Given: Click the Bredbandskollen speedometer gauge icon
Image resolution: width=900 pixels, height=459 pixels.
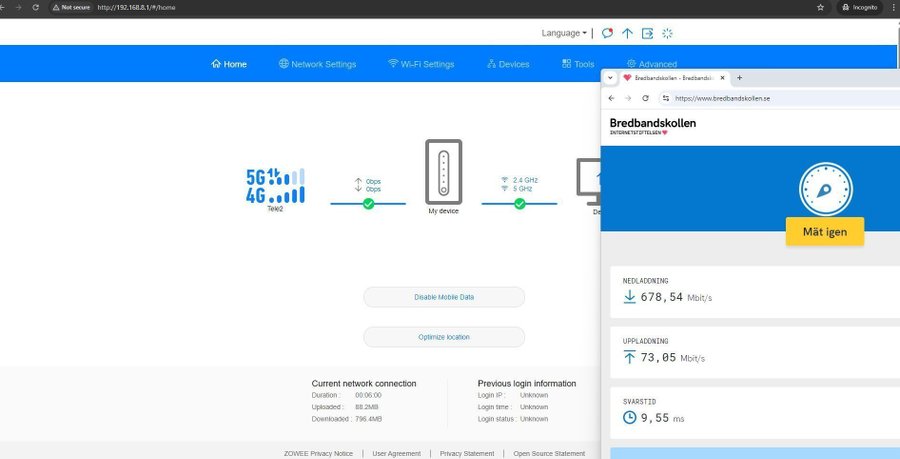Looking at the screenshot, I should (x=824, y=190).
